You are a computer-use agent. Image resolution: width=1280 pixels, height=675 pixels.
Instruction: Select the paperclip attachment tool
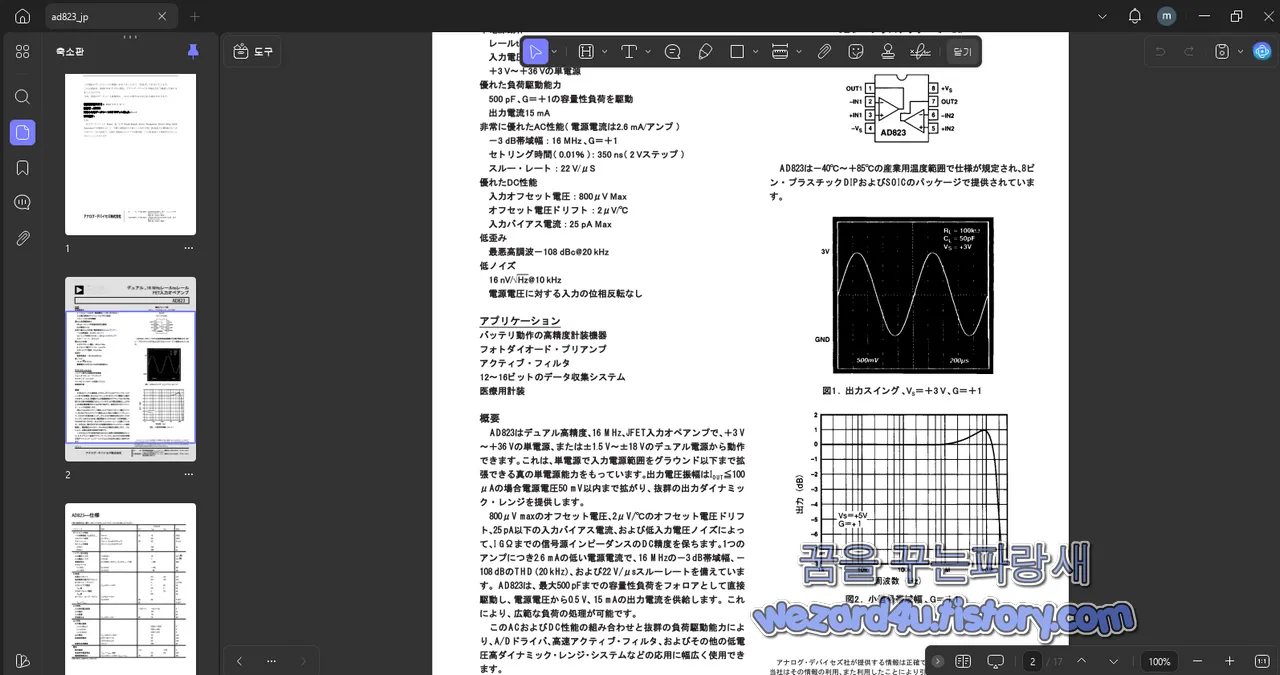824,51
